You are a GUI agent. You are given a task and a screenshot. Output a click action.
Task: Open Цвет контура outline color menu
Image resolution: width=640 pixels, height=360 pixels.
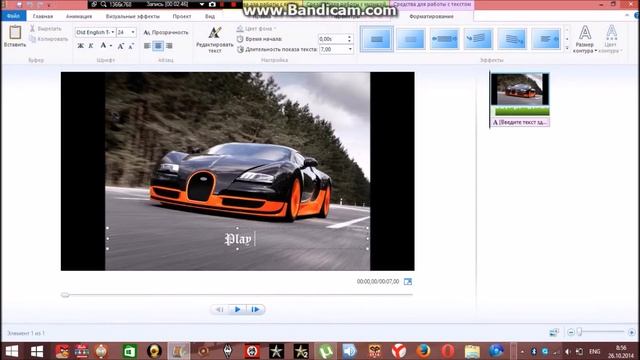pos(611,39)
